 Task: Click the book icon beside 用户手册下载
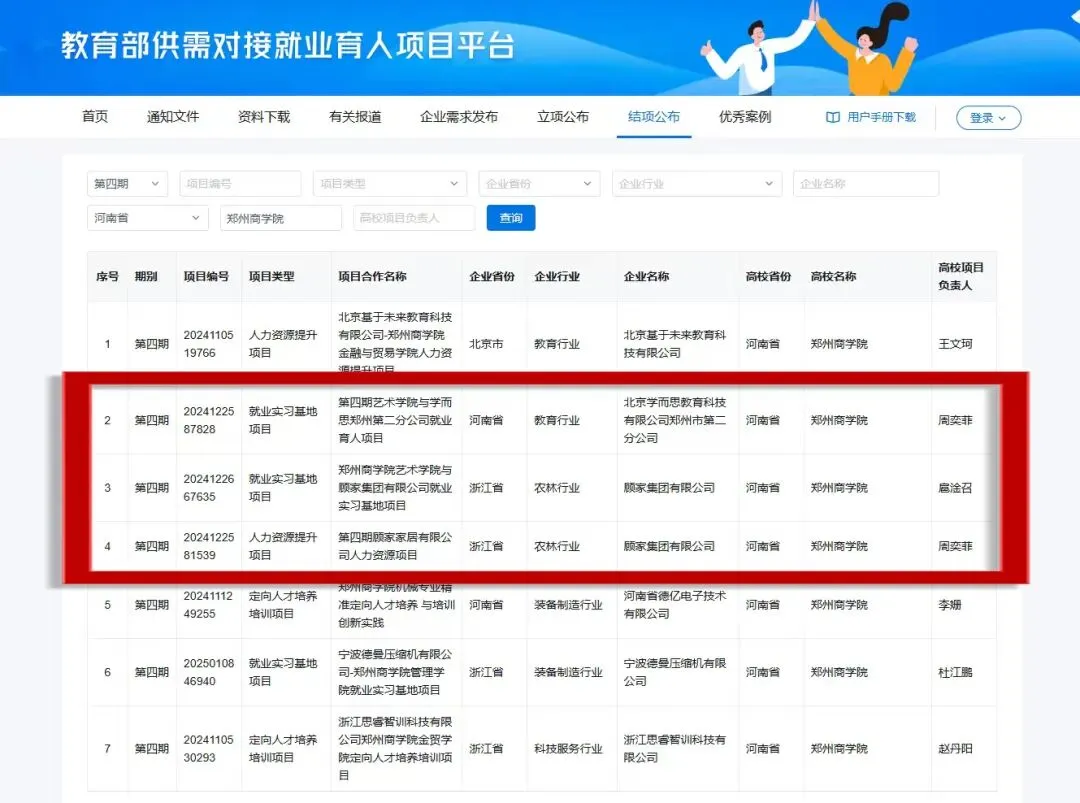[x=833, y=117]
